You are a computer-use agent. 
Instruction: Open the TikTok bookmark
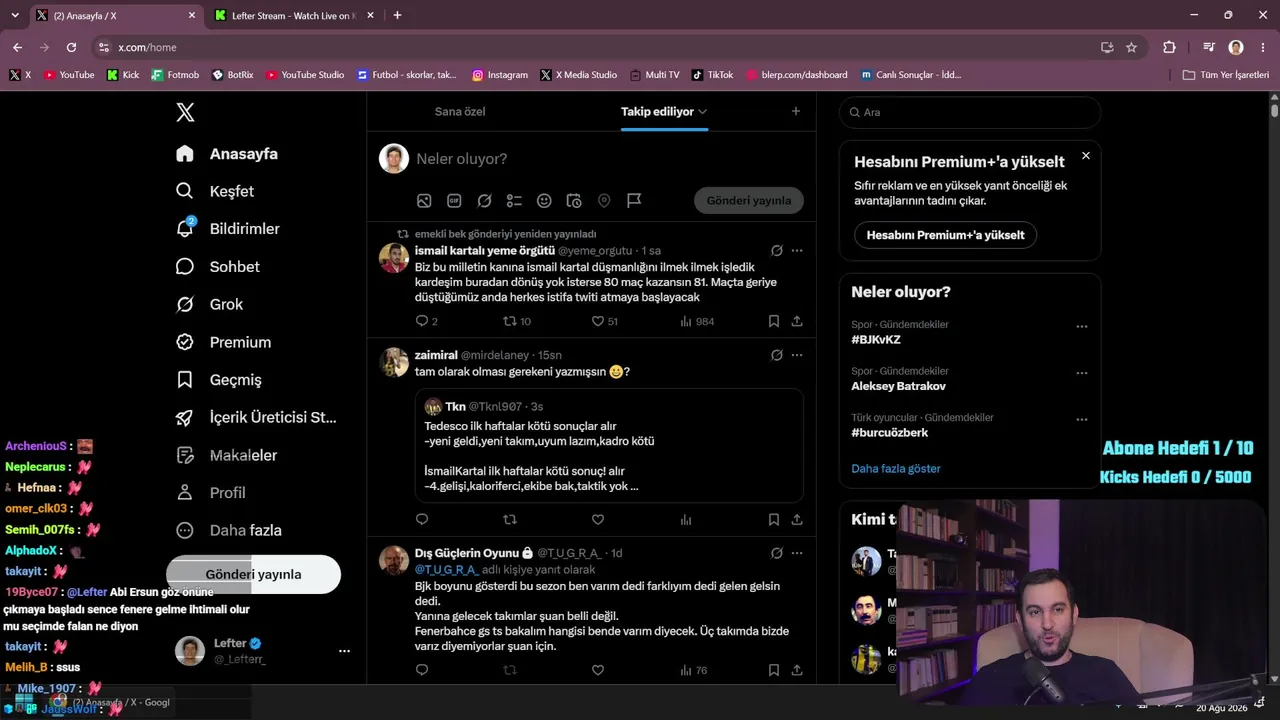712,75
